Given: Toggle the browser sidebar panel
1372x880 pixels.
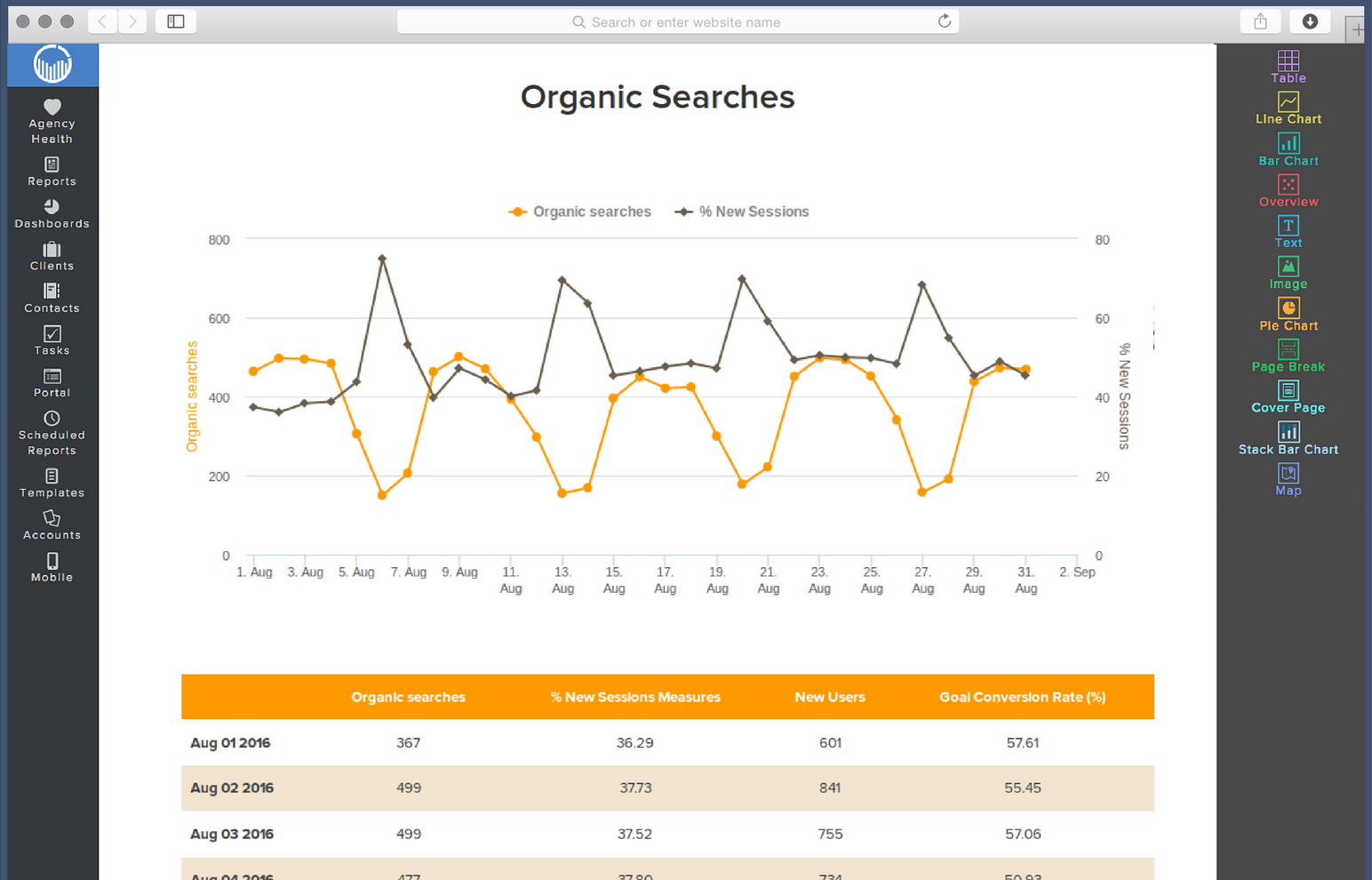Looking at the screenshot, I should pos(175,21).
